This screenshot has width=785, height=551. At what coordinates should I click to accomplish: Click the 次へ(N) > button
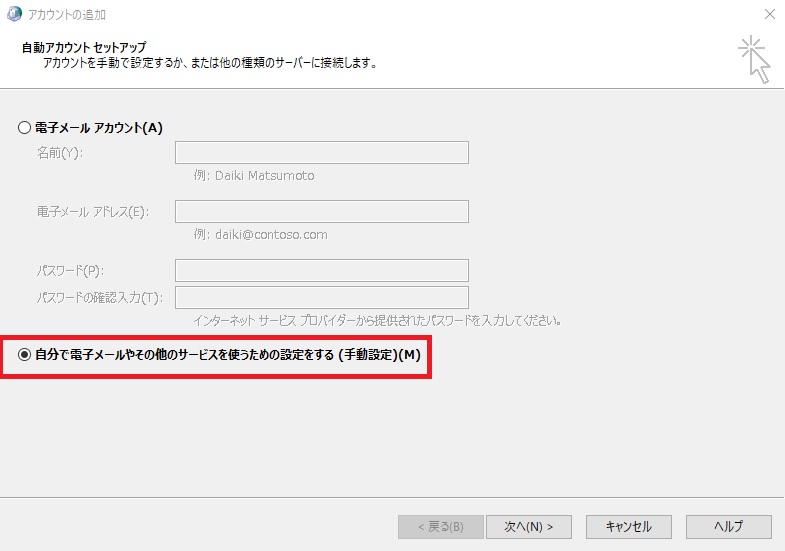click(x=529, y=527)
